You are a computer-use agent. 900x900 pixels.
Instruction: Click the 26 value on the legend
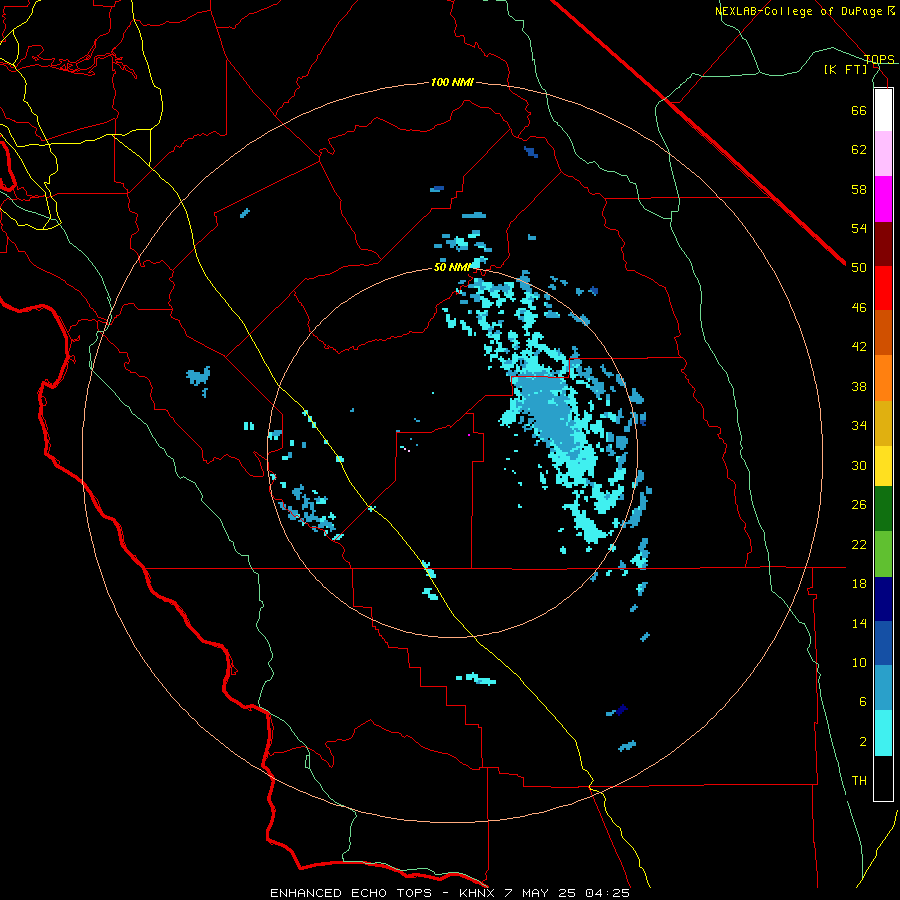coord(859,505)
